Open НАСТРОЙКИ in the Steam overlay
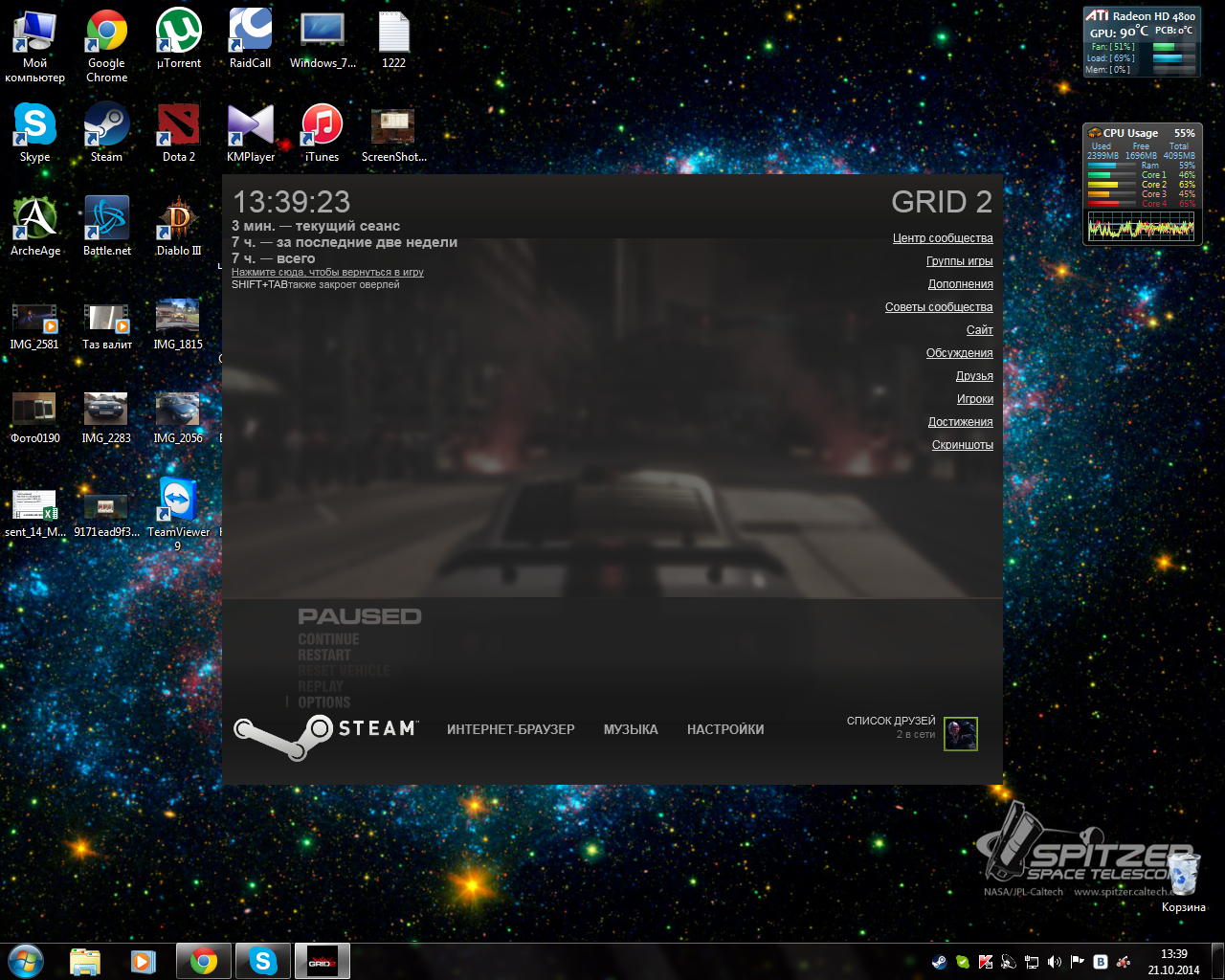 coord(724,729)
